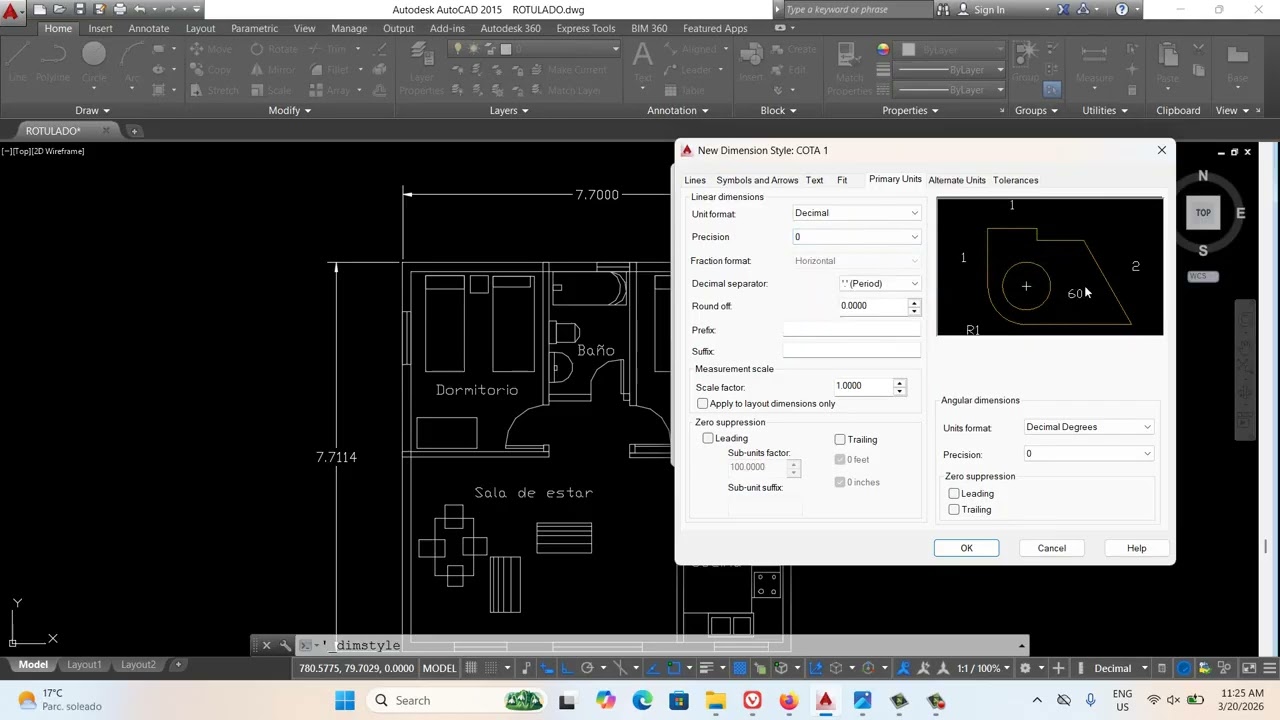This screenshot has height=720, width=1280.
Task: Click Cancel in New Dimension Style dialog
Action: click(1051, 548)
